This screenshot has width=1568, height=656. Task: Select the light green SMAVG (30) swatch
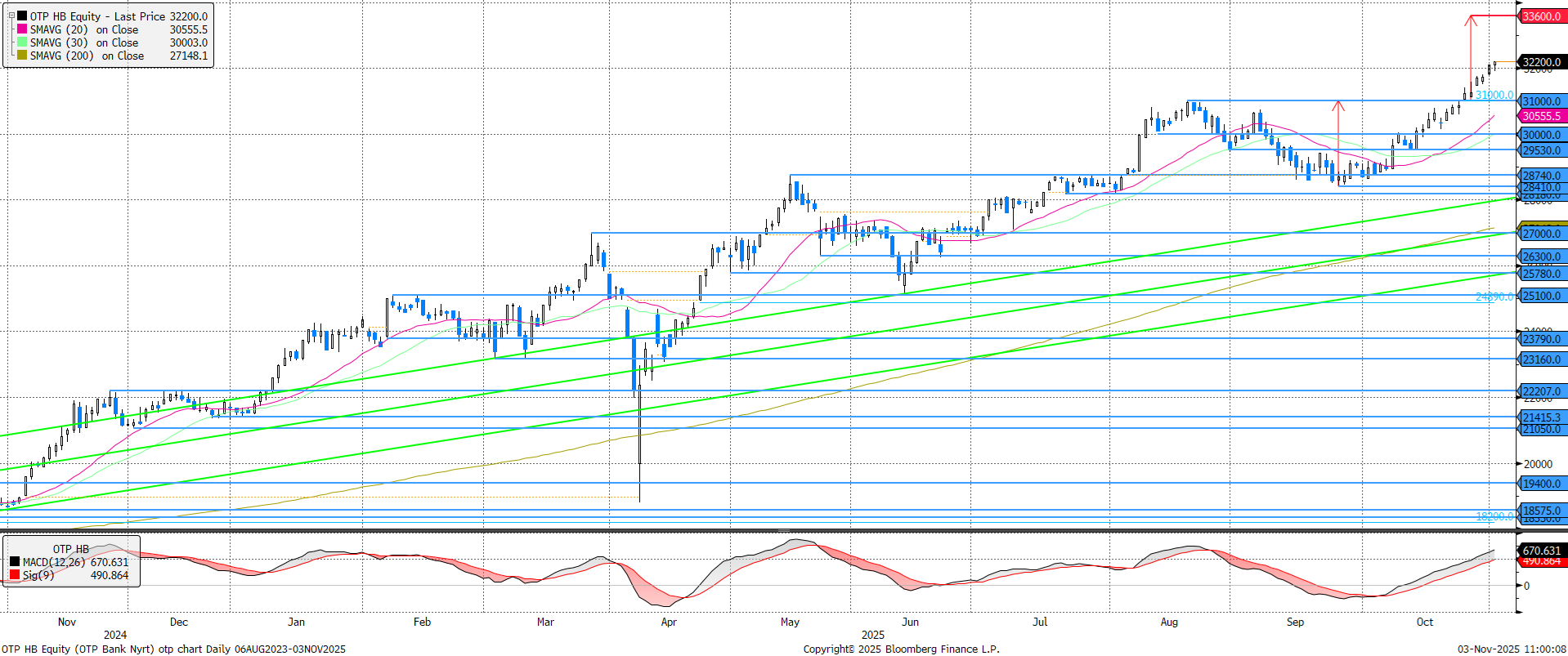click(x=22, y=42)
